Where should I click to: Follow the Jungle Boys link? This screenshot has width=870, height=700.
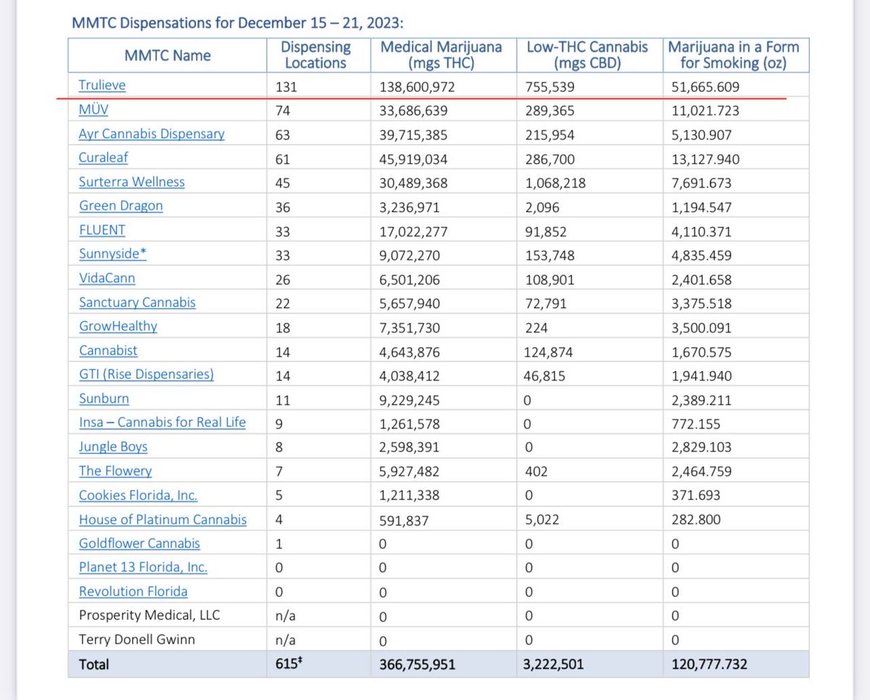(x=113, y=447)
